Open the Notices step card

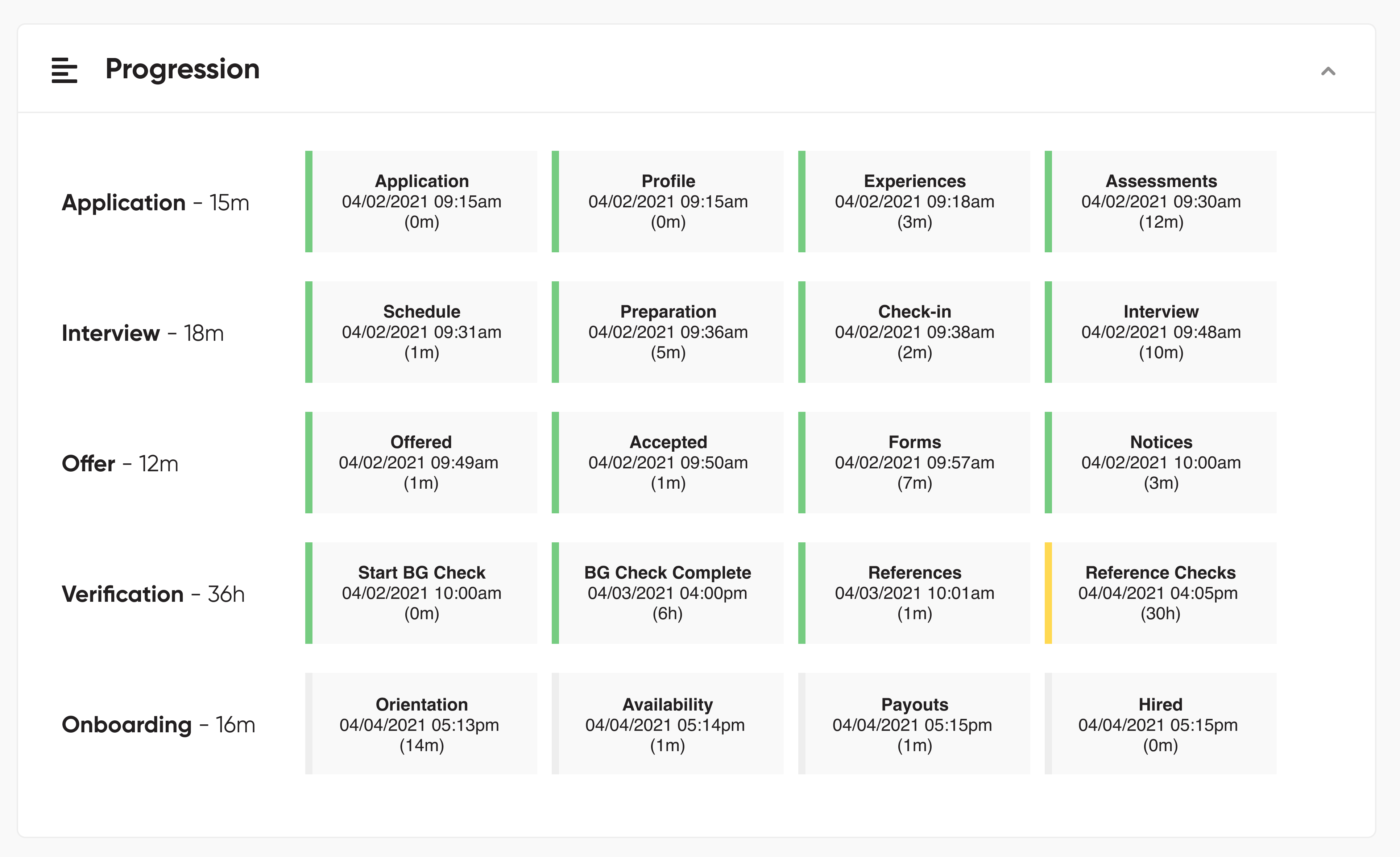coord(1161,463)
